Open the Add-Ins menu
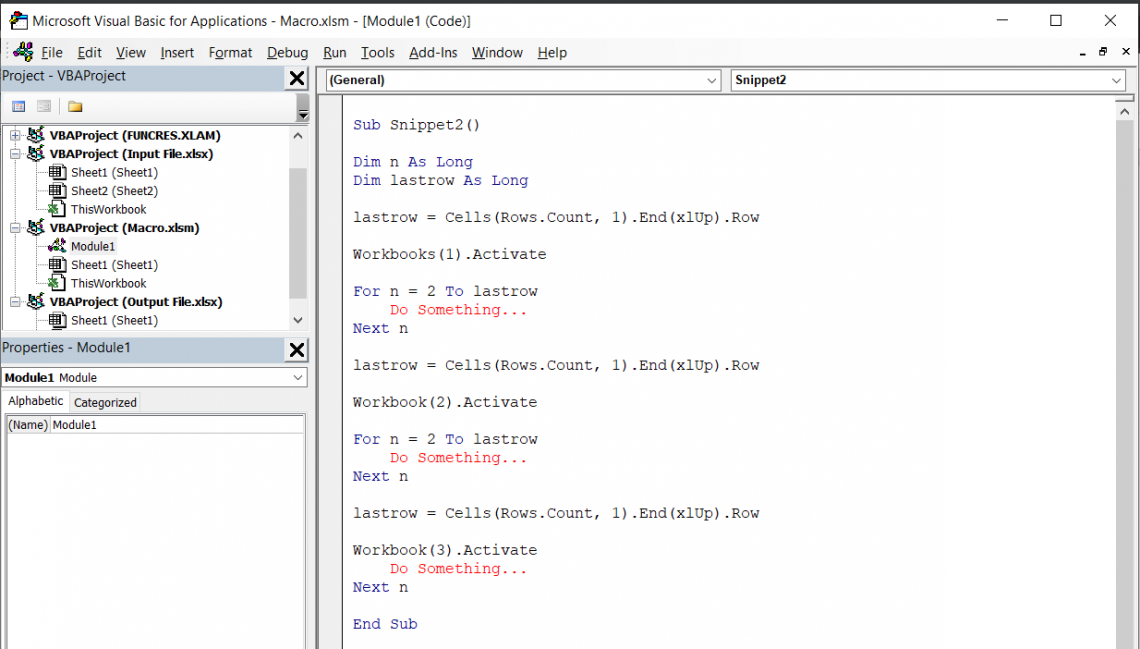This screenshot has height=649, width=1140. tap(433, 52)
